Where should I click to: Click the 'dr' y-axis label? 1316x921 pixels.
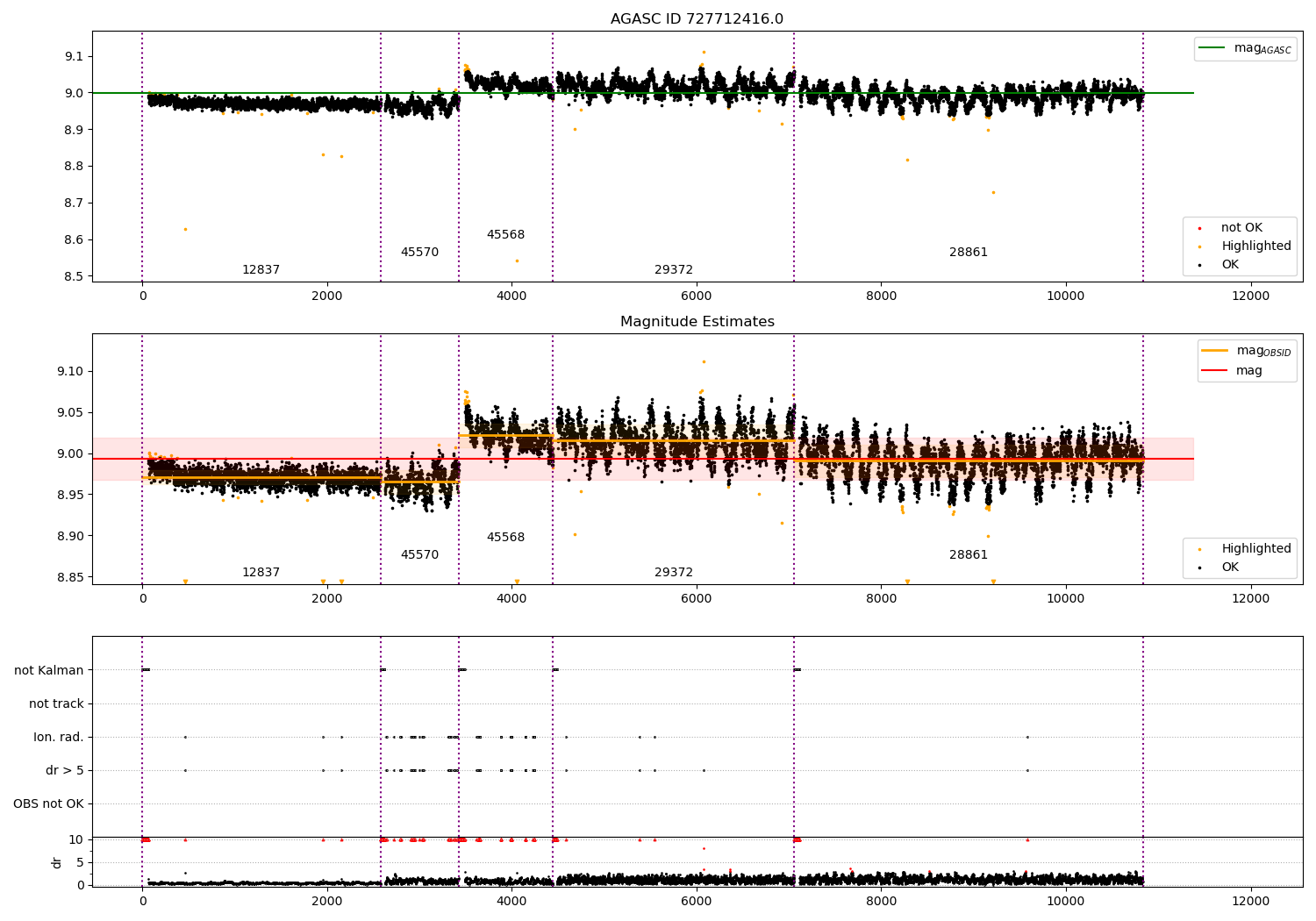[57, 862]
